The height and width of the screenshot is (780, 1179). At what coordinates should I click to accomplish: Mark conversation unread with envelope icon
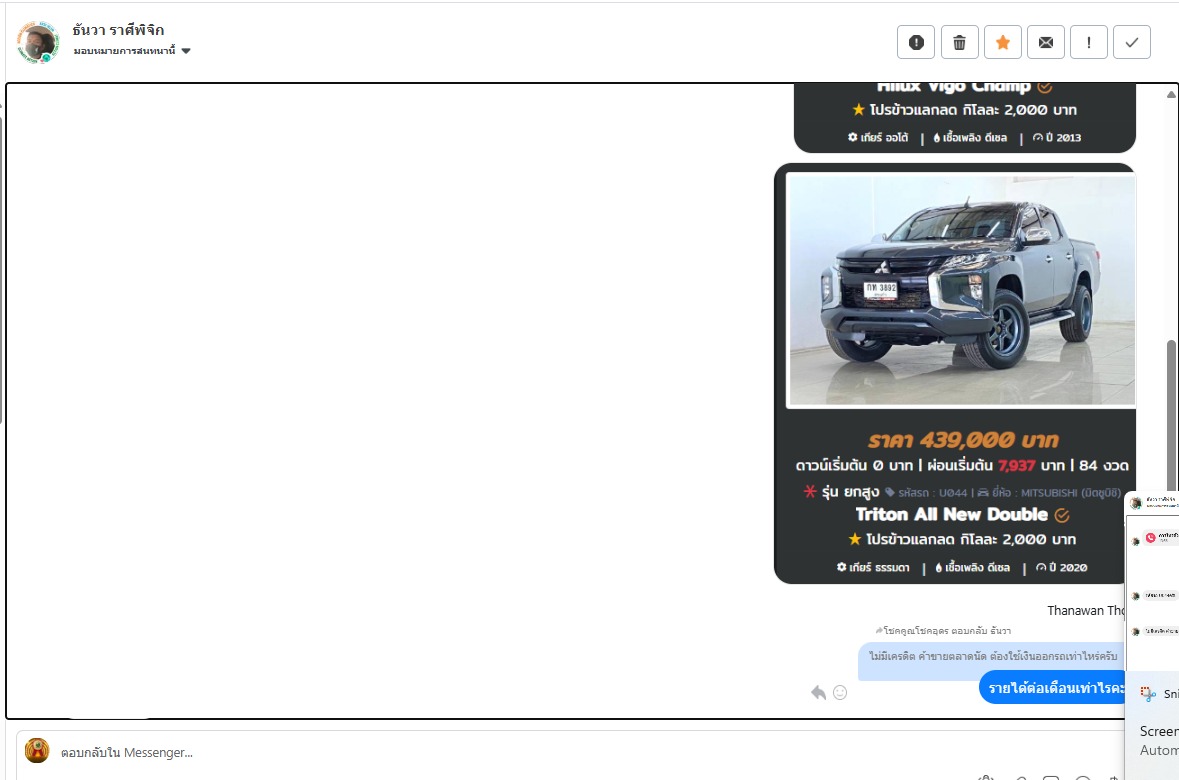tap(1046, 42)
